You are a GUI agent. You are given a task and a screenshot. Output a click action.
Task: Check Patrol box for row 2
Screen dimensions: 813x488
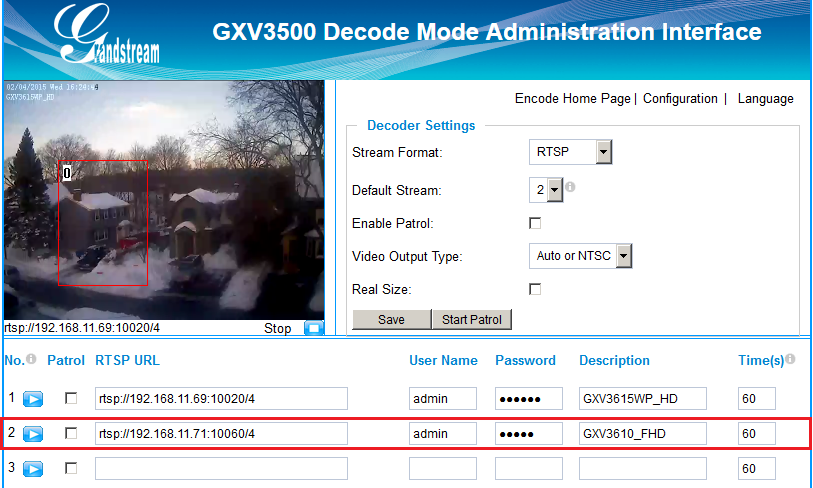point(71,433)
